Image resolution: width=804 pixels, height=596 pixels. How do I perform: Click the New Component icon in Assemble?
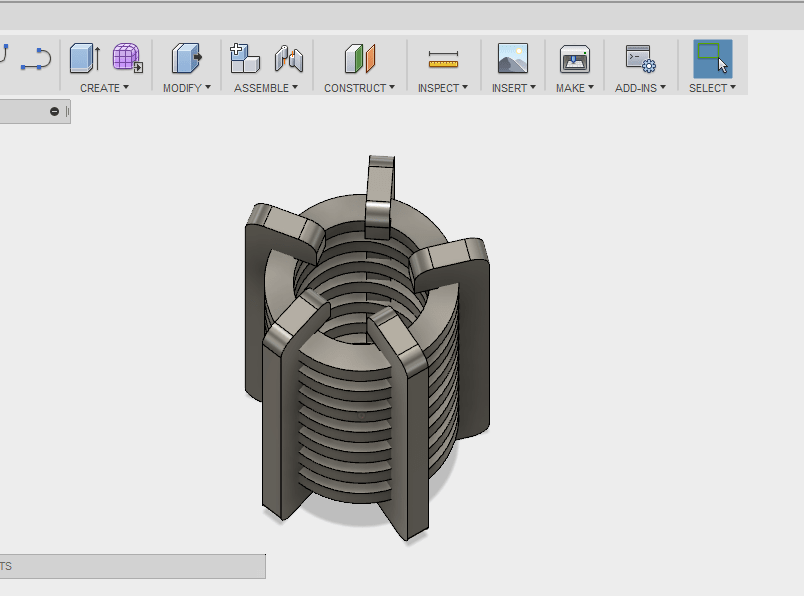click(x=245, y=58)
